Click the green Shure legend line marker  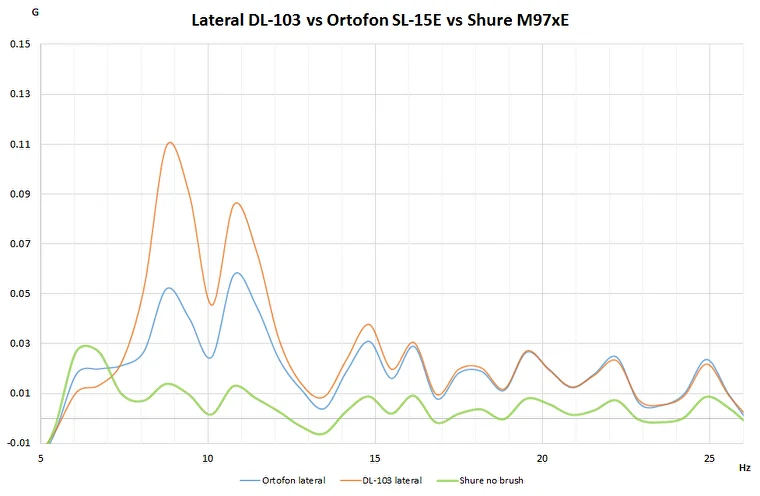(447, 481)
